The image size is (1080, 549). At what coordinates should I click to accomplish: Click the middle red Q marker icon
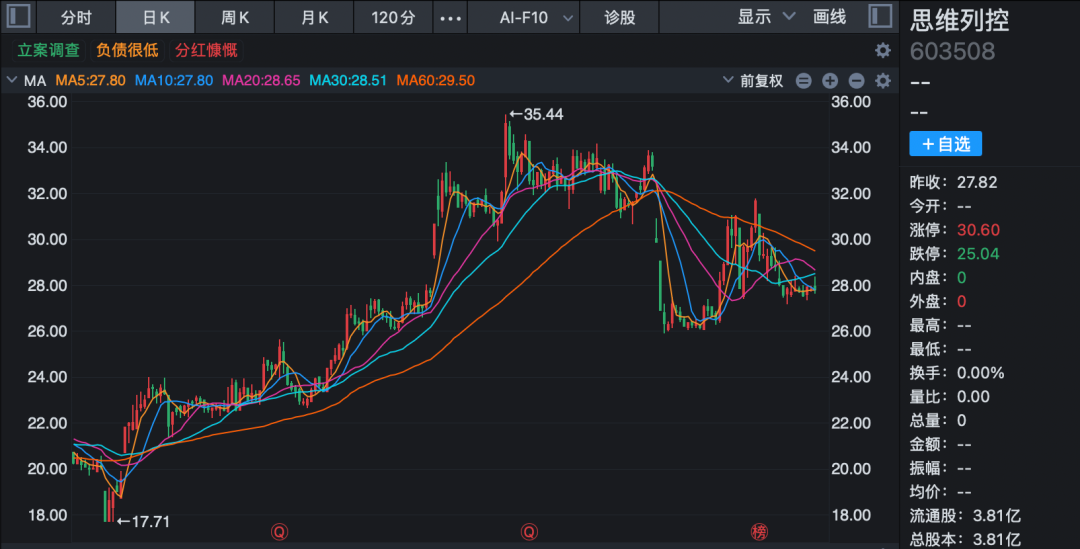528,532
